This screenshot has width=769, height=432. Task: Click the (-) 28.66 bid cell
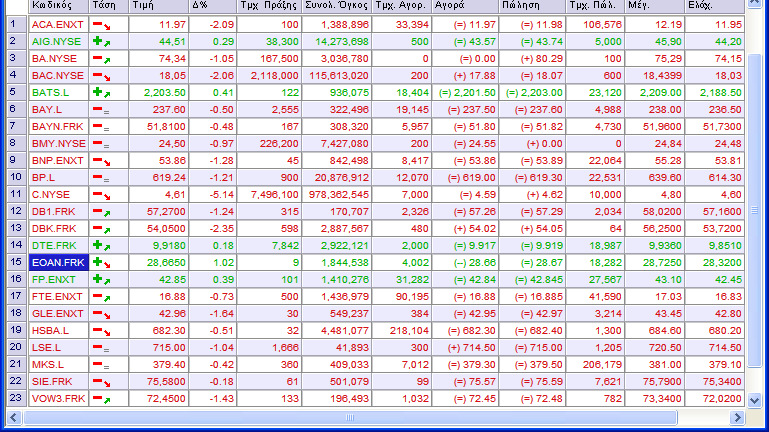click(x=465, y=263)
